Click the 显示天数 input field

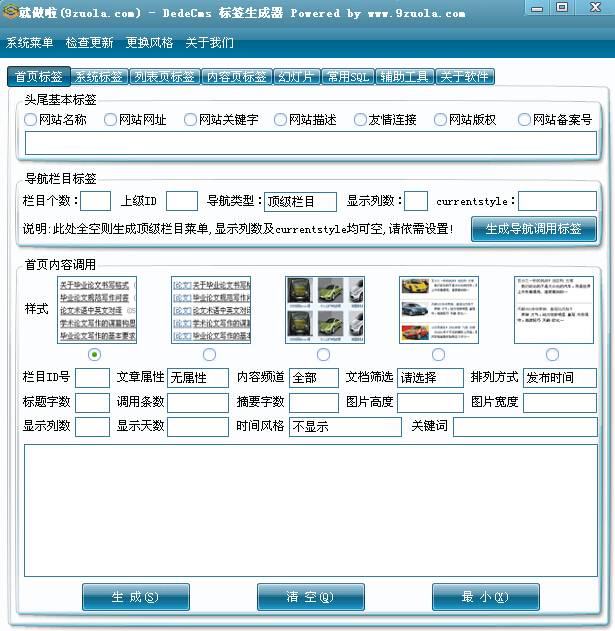click(198, 427)
